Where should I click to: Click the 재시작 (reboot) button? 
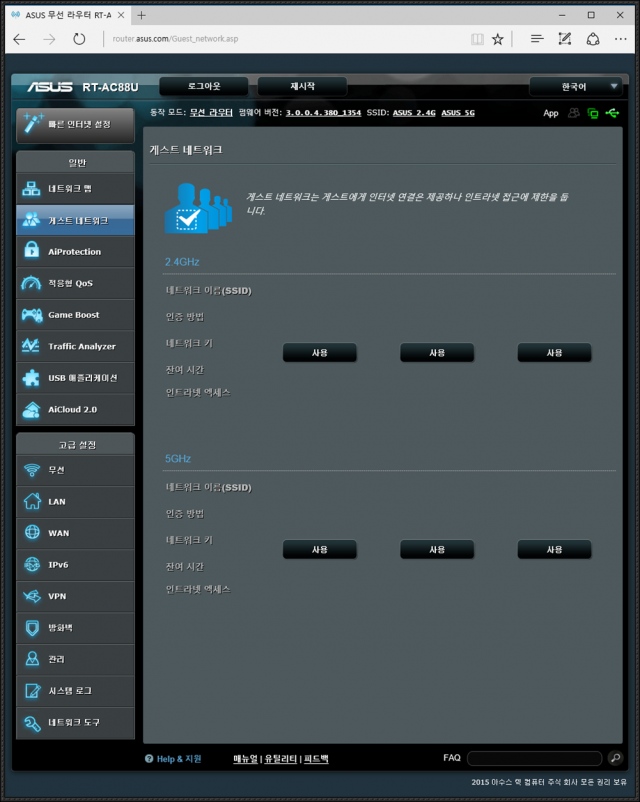pos(302,86)
